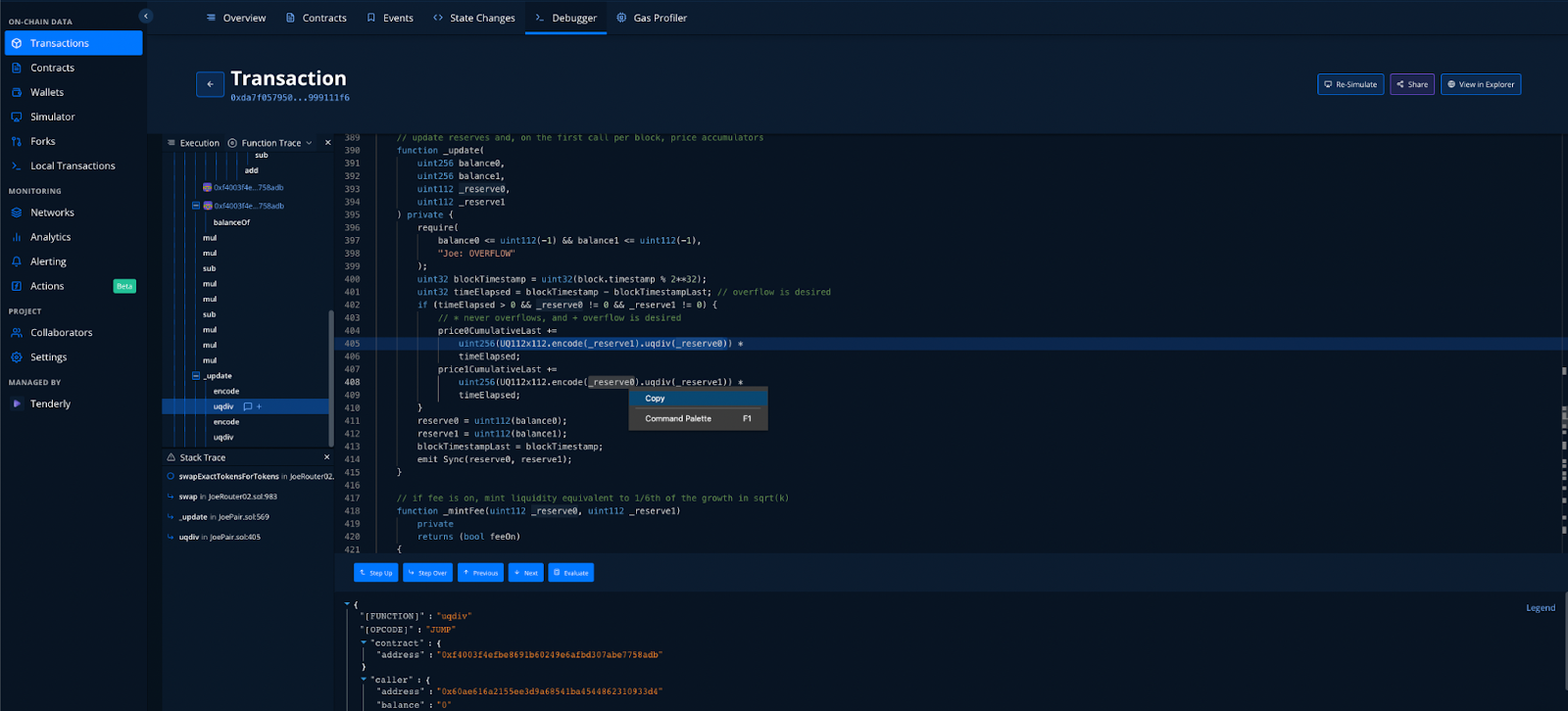
Task: Click the Re-Simulate button
Action: 1350,84
